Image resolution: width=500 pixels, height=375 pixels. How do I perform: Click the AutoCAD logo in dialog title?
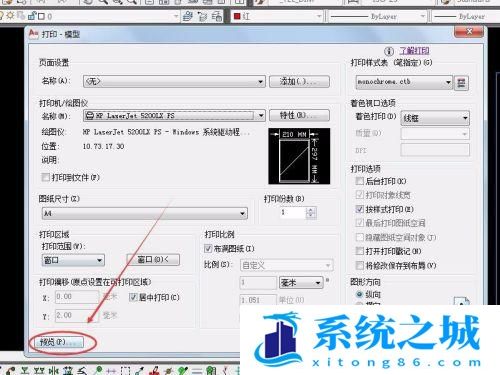(34, 34)
